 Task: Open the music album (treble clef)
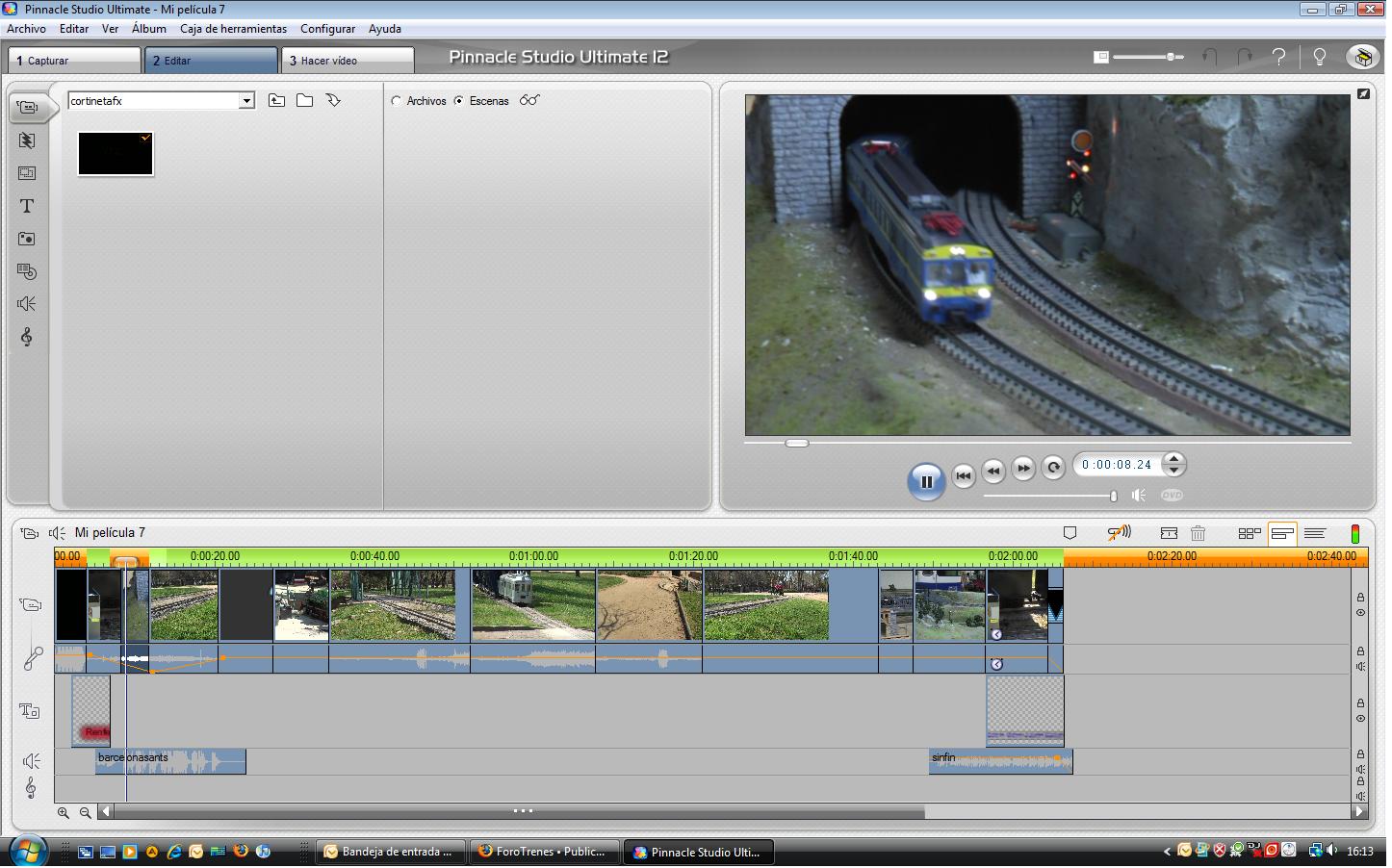(x=27, y=337)
